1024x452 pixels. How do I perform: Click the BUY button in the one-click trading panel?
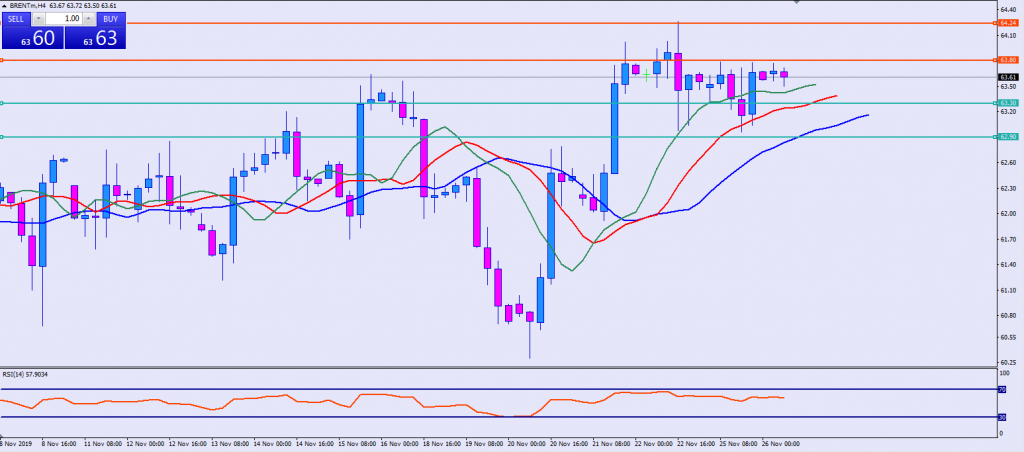point(108,18)
